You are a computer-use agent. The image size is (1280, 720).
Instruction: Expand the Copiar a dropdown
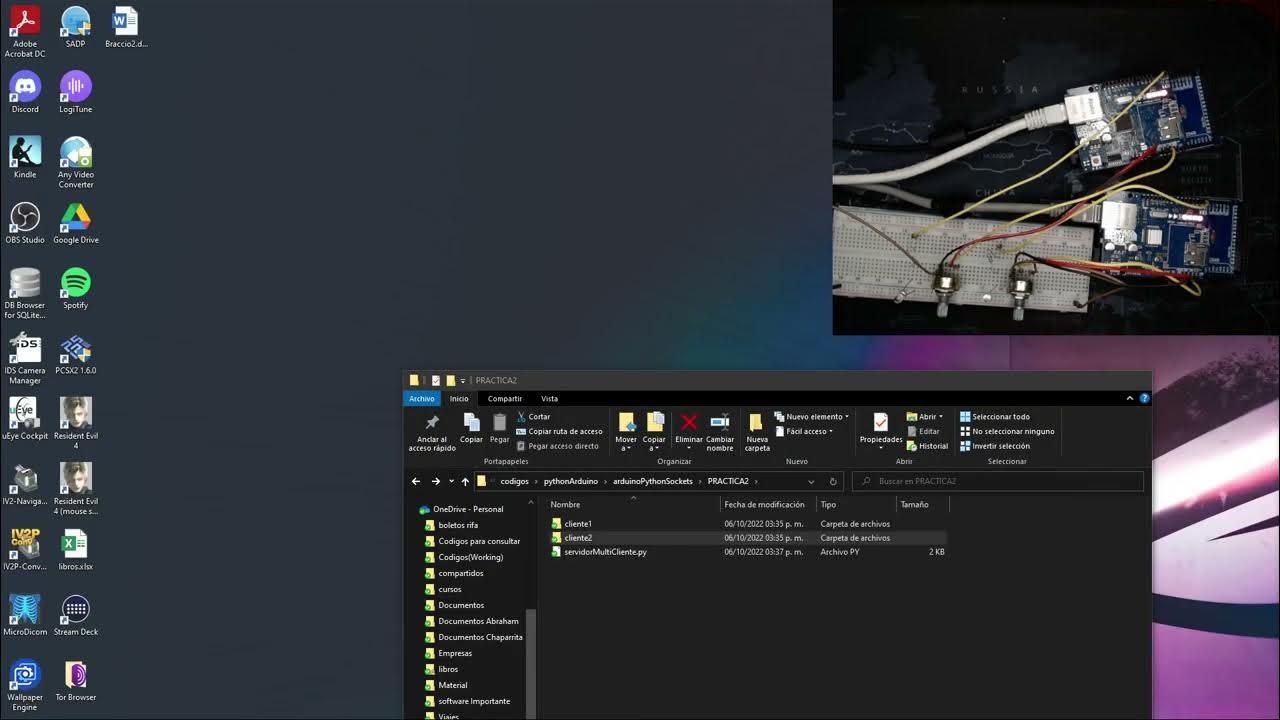tap(655, 431)
